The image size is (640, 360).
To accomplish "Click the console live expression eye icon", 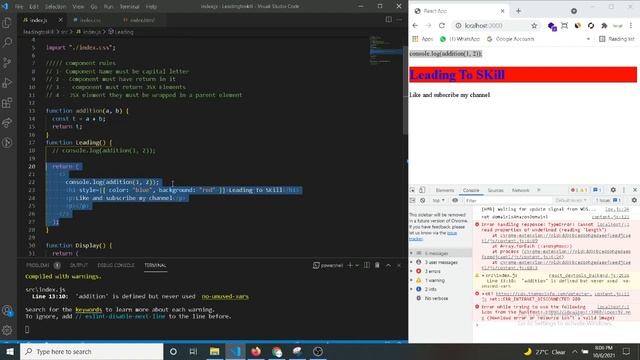I will coord(455,200).
